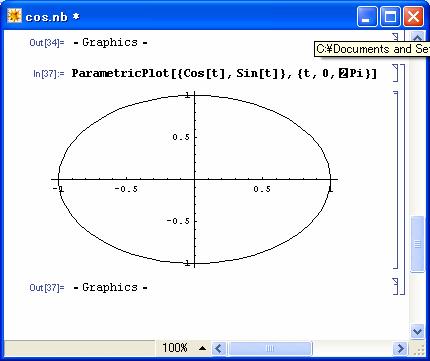Image resolution: width=430 pixels, height=361 pixels.
Task: Select the Out[37] output cell bracket
Action: point(396,286)
